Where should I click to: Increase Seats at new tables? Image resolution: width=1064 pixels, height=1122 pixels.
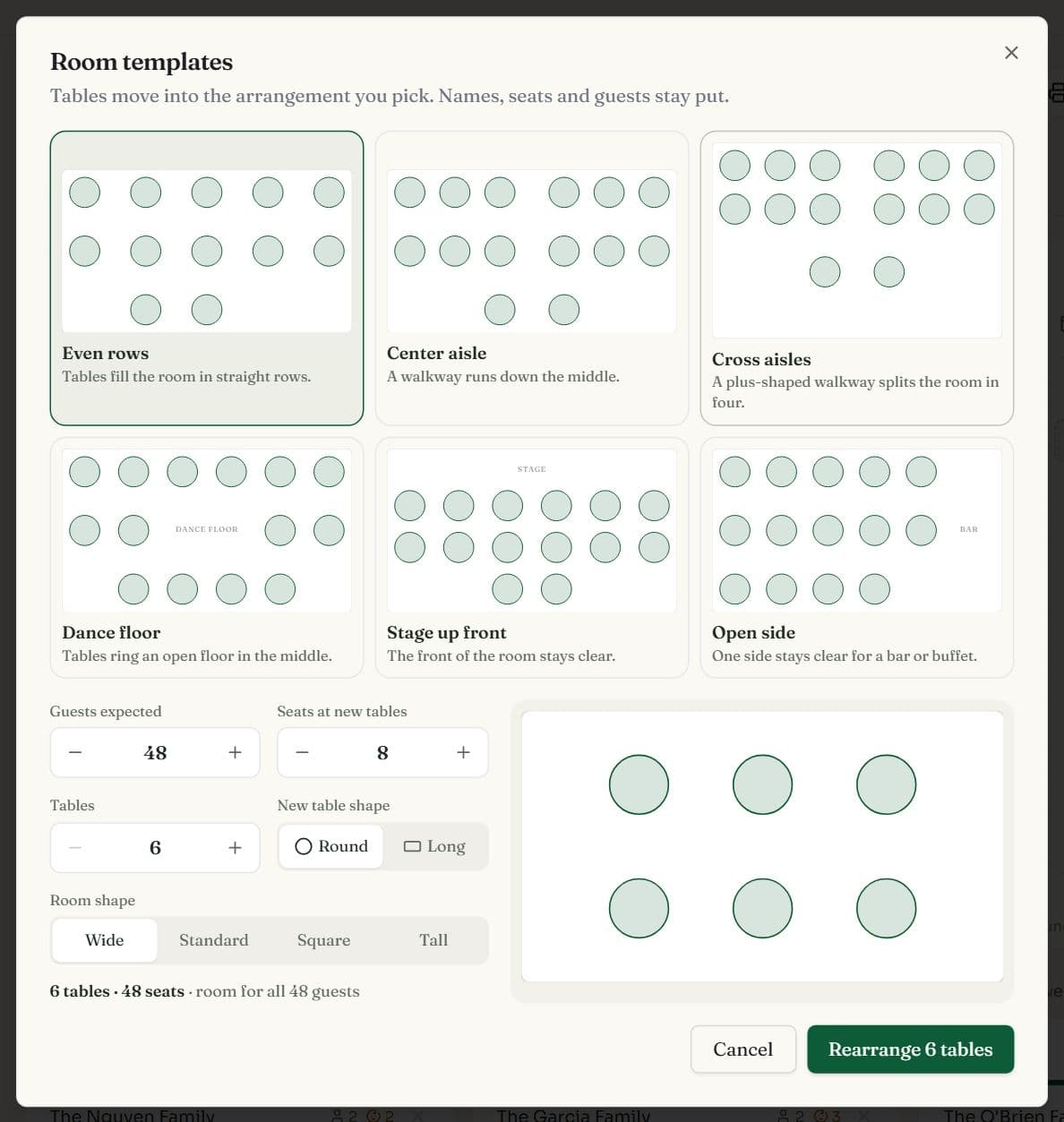pos(463,753)
